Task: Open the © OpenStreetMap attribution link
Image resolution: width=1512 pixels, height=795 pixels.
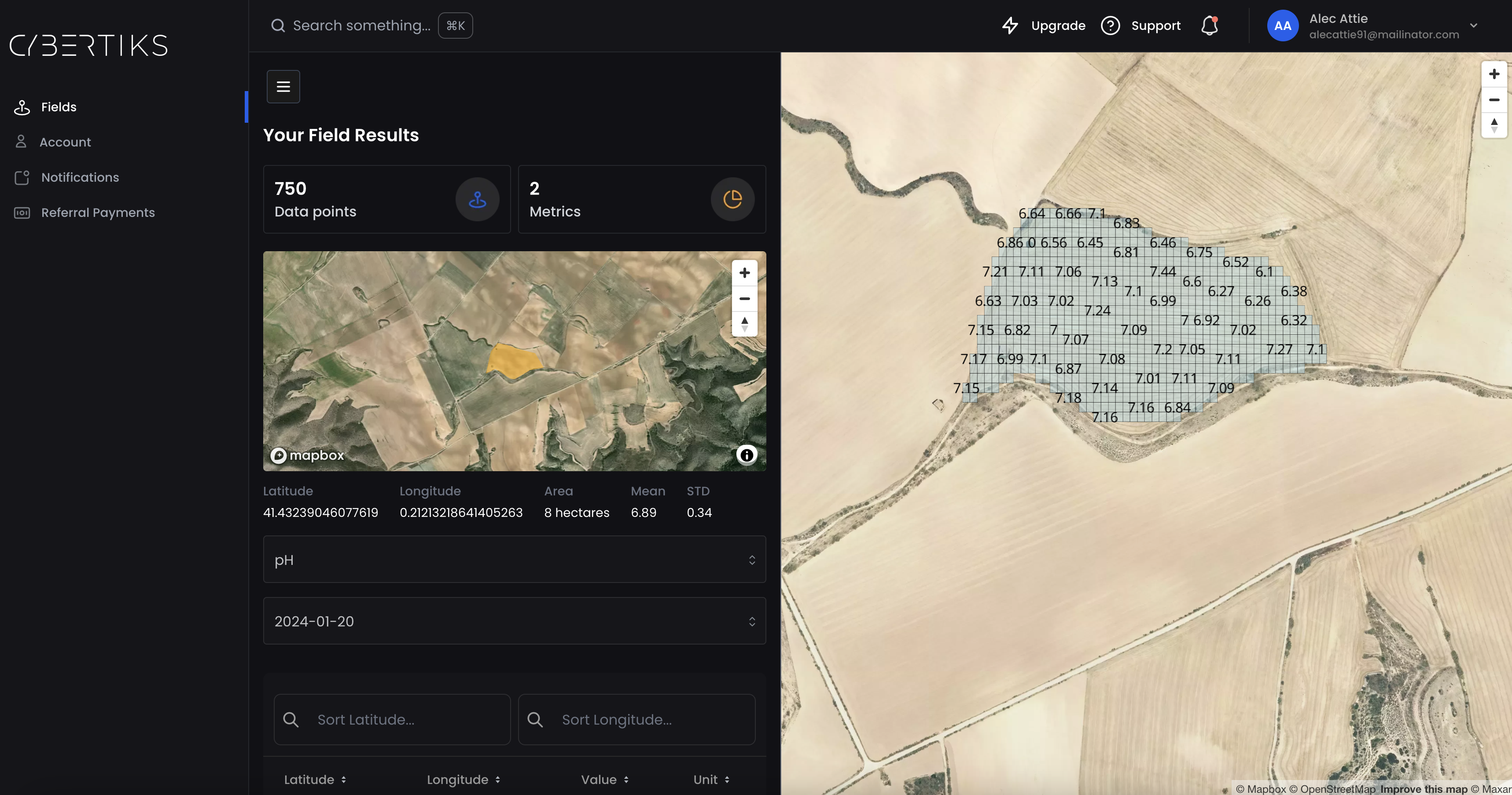Action: click(1332, 789)
